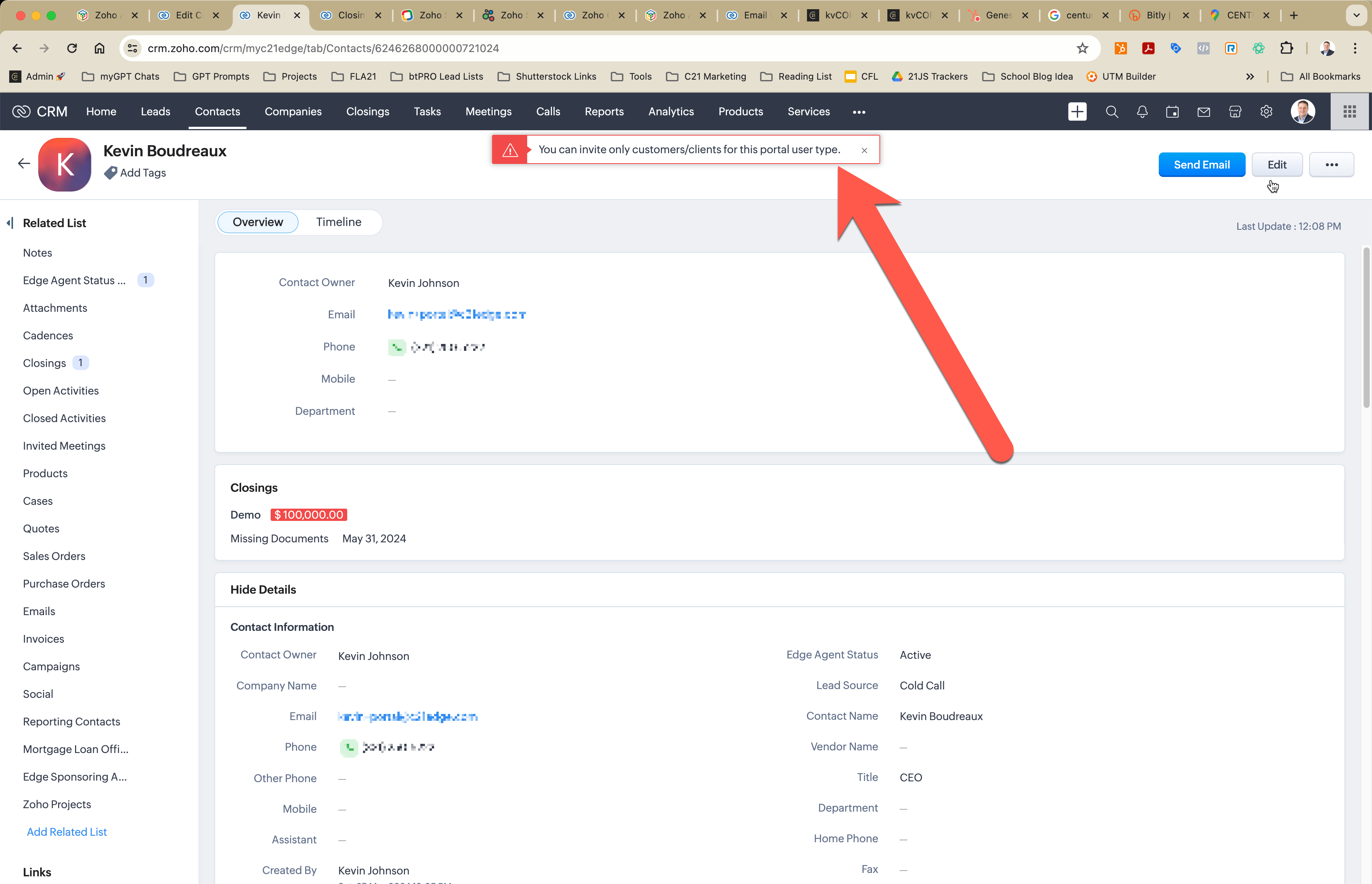The width and height of the screenshot is (1372, 884).
Task: Open the Zoho apps grid icon
Action: (1349, 111)
